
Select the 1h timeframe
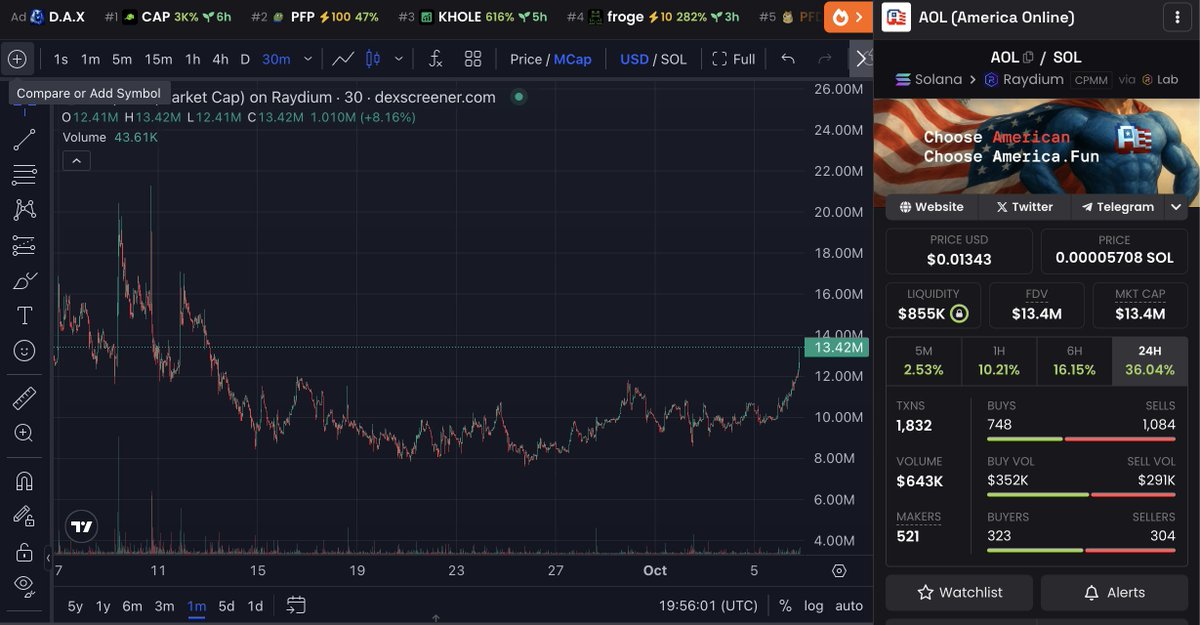[192, 59]
